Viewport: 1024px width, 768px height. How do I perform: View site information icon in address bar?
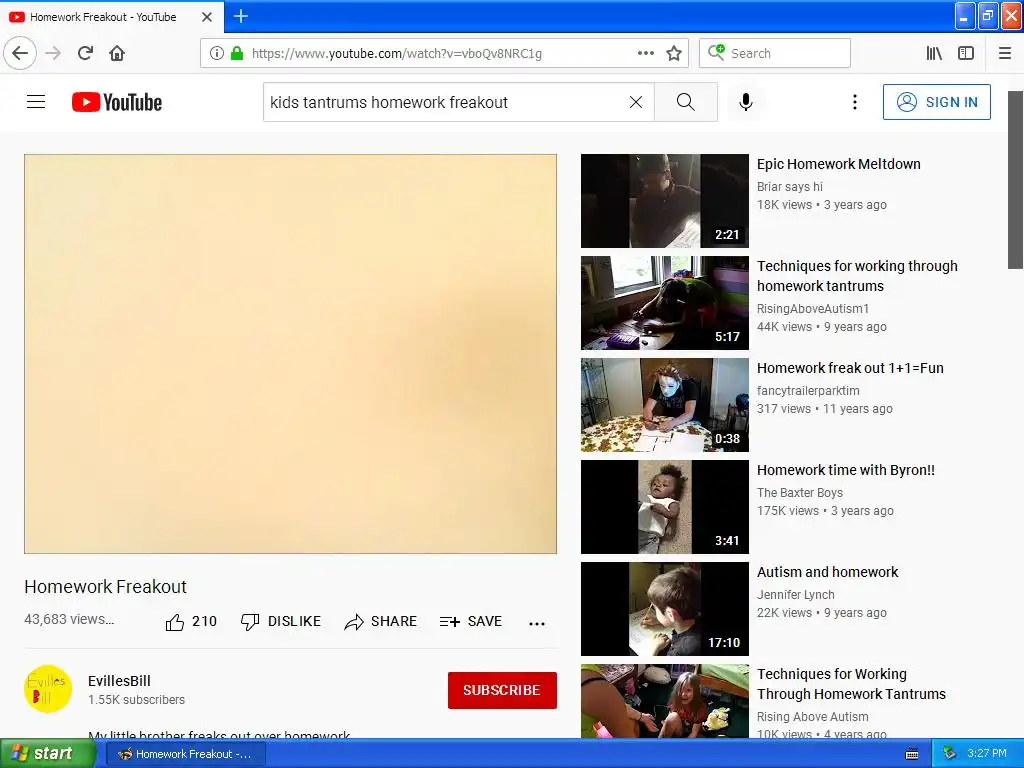[216, 53]
